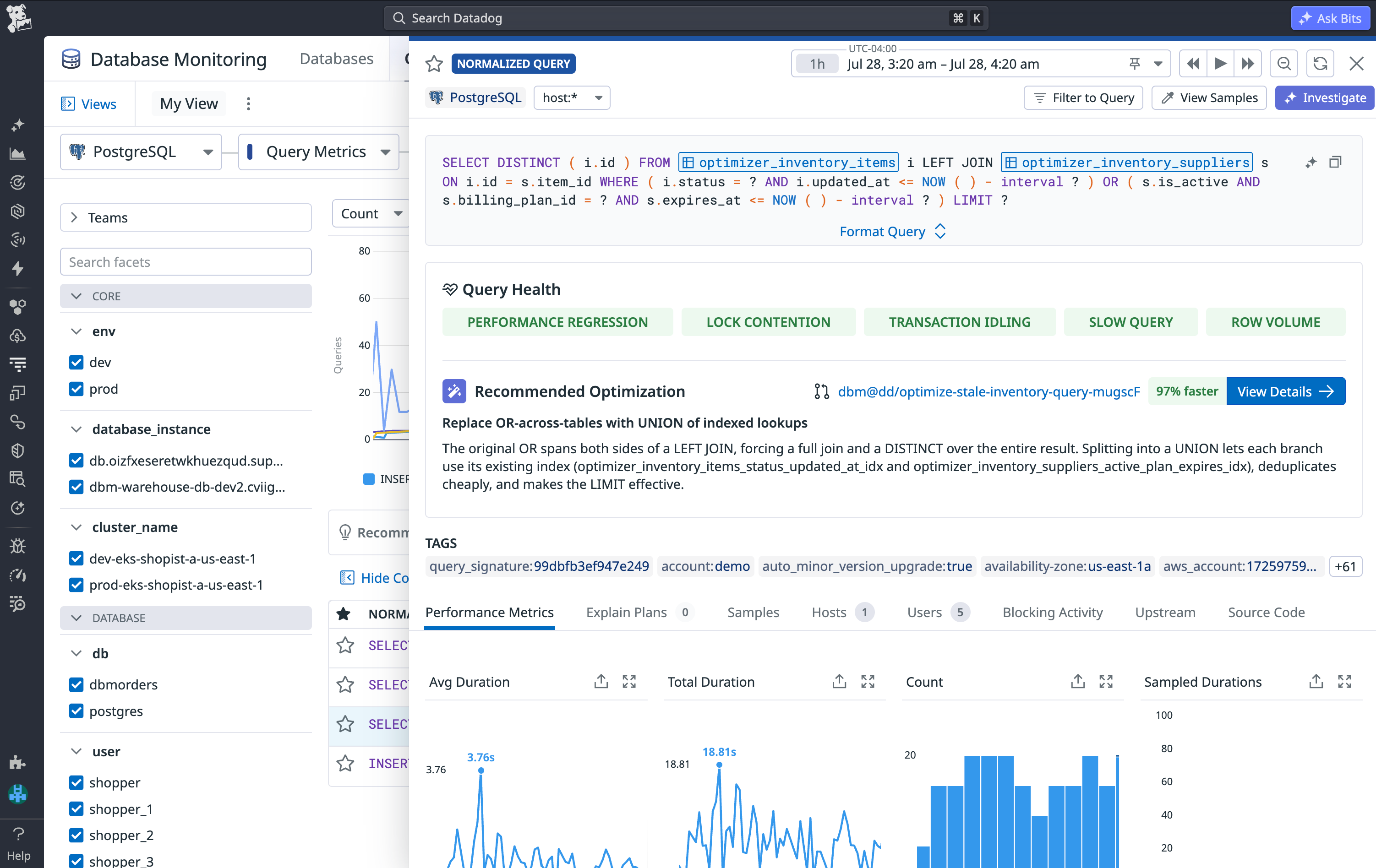
Task: Open the dbm@dd/optimize-stale-inventory-query branch link
Action: (988, 391)
